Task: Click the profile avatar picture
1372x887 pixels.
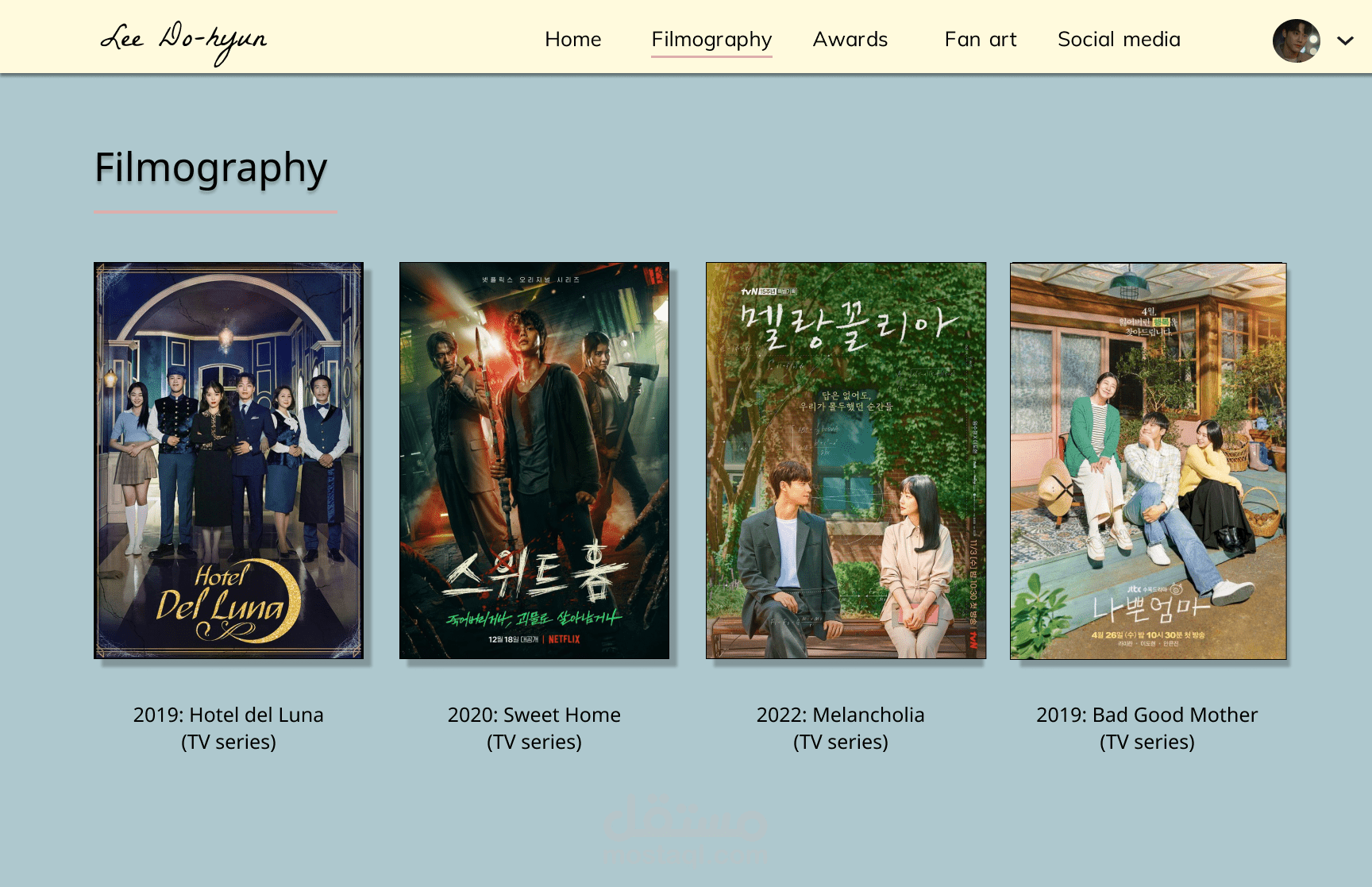Action: pos(1296,40)
